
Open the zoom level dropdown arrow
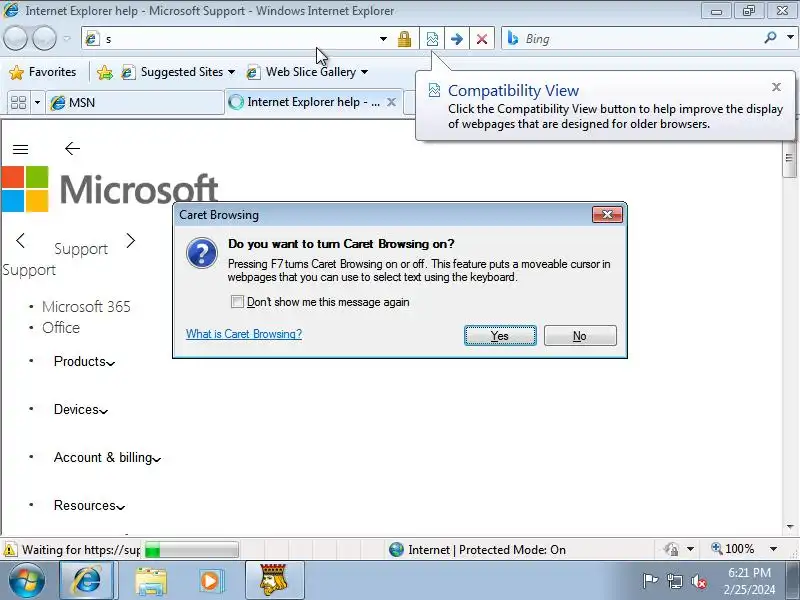[773, 549]
